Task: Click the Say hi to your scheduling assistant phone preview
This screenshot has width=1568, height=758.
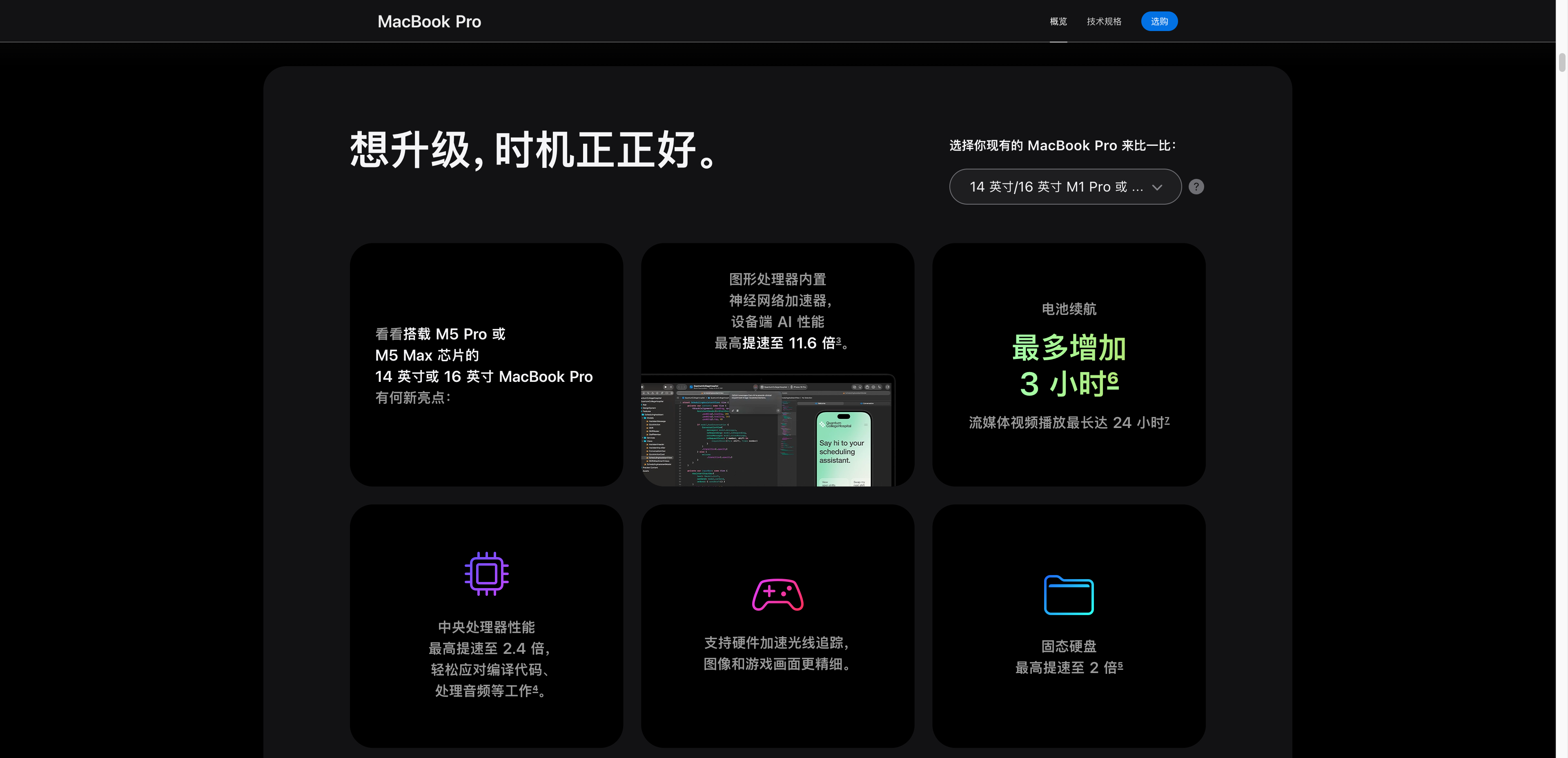Action: (x=843, y=449)
